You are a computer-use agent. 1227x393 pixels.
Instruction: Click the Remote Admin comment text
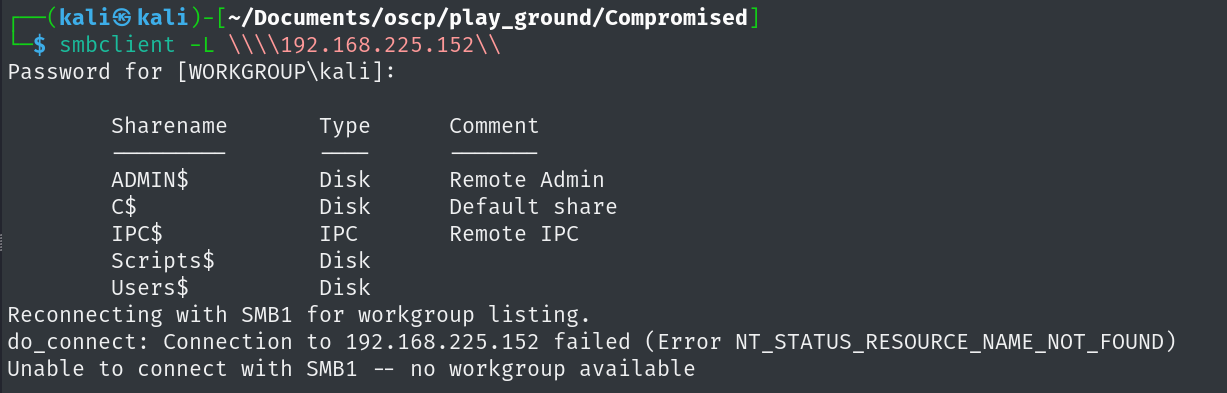coord(527,180)
